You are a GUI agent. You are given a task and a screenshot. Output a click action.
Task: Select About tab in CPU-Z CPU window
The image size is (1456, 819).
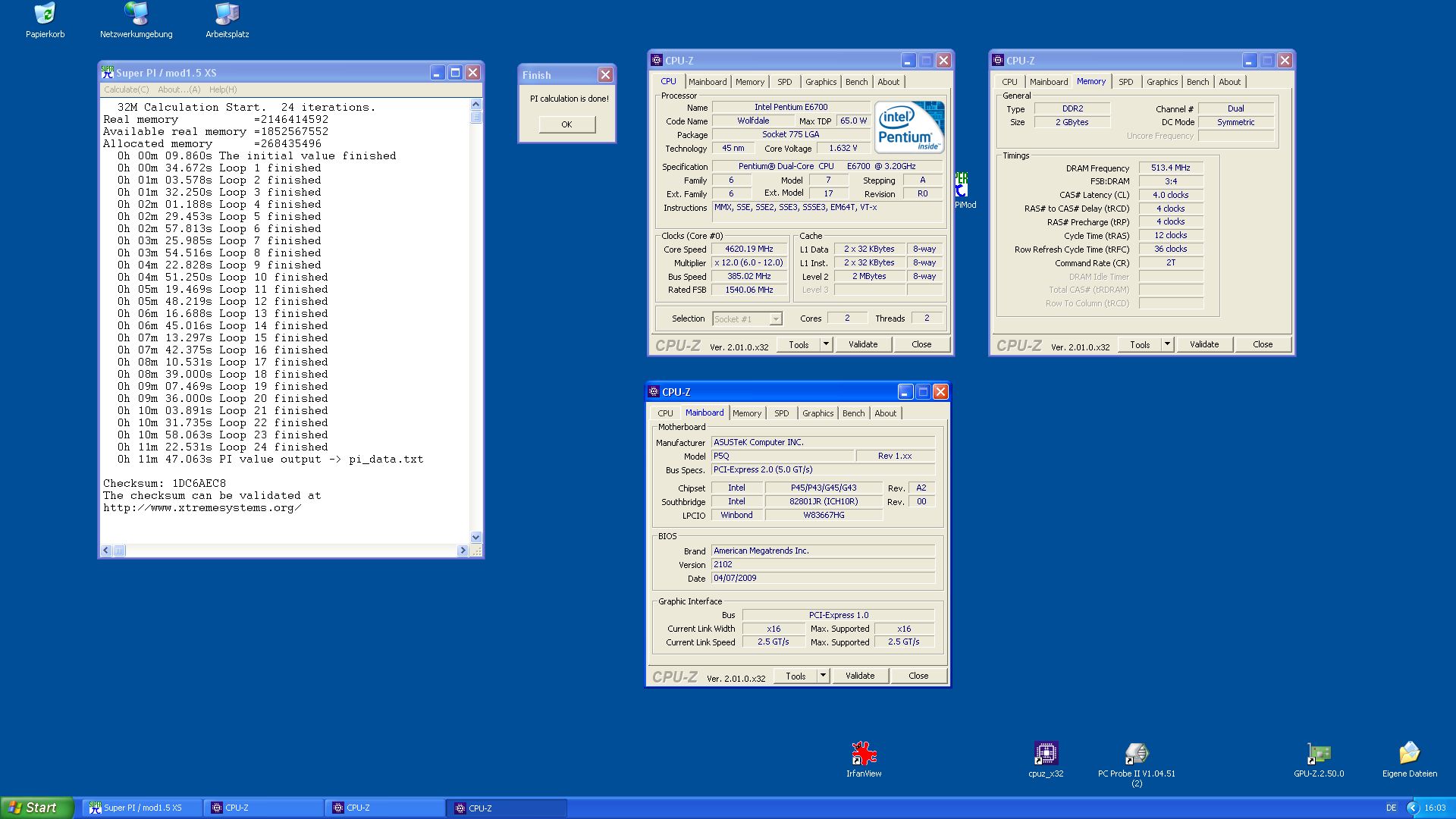coord(888,82)
